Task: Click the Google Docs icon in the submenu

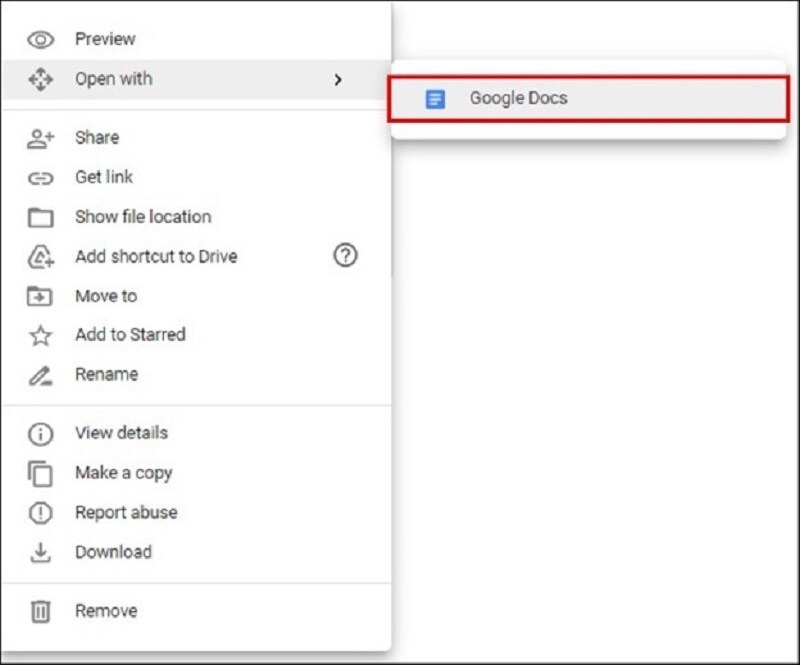Action: click(x=437, y=98)
